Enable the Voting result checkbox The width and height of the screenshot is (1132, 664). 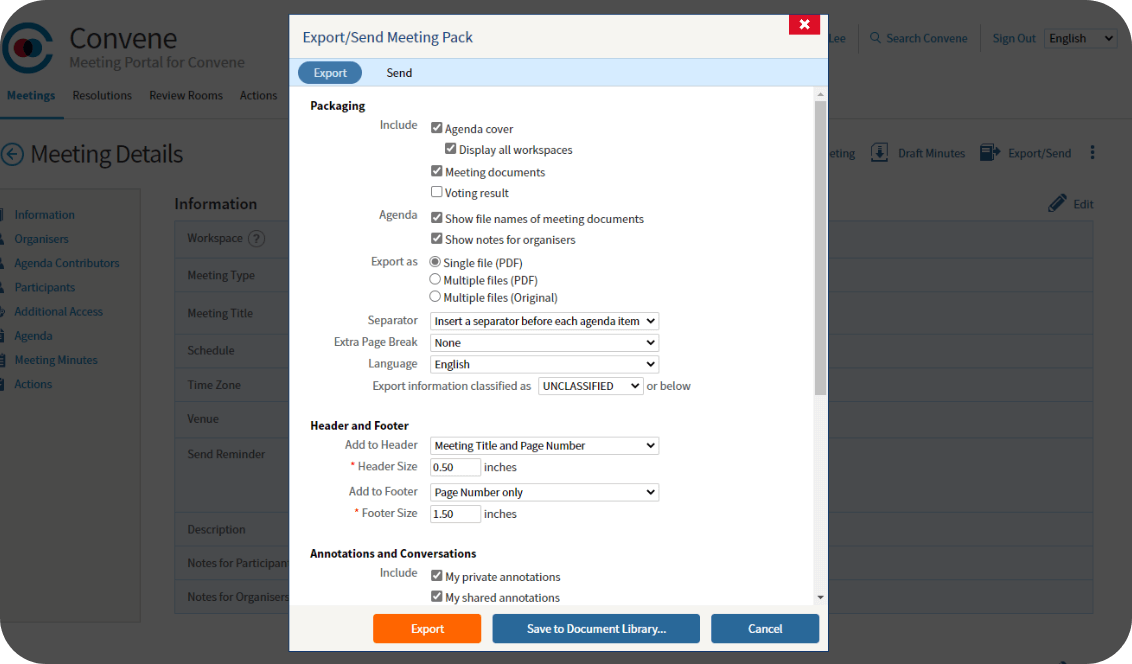[x=437, y=192]
